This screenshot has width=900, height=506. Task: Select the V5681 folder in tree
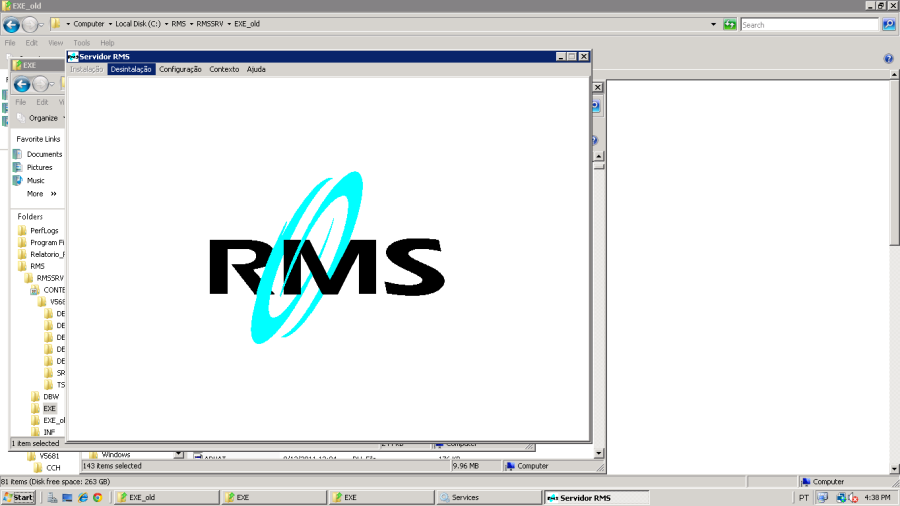tap(49, 457)
